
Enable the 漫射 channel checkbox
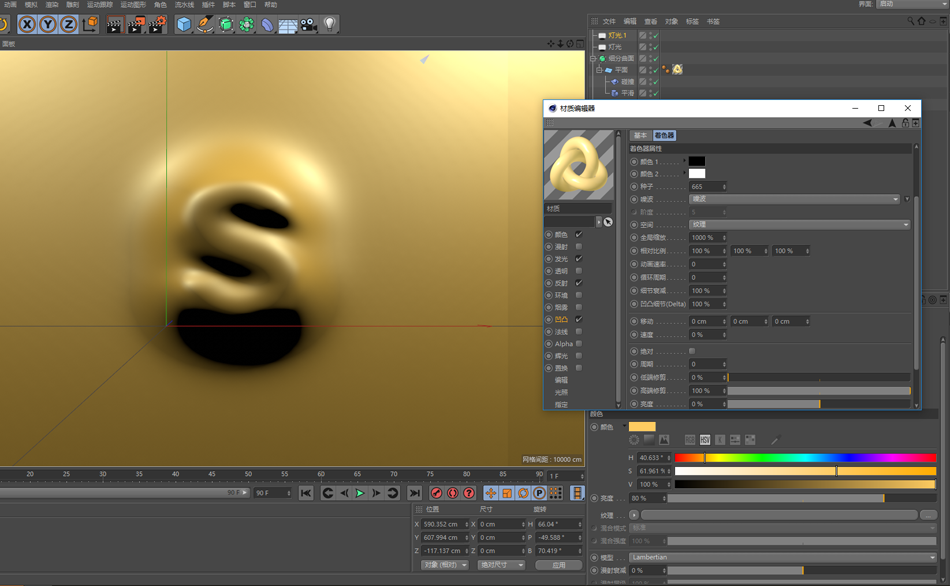(x=579, y=247)
